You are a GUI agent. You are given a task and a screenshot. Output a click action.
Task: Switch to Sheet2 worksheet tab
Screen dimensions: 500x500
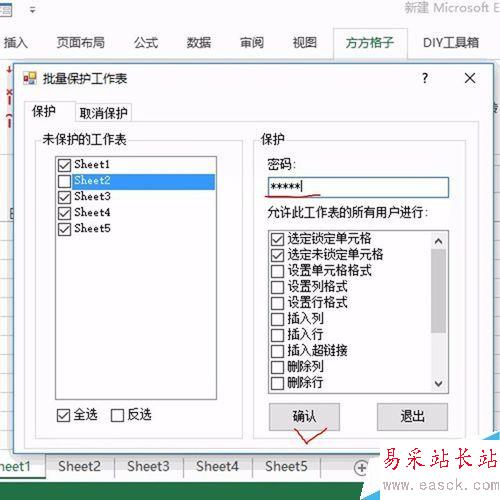coord(79,466)
